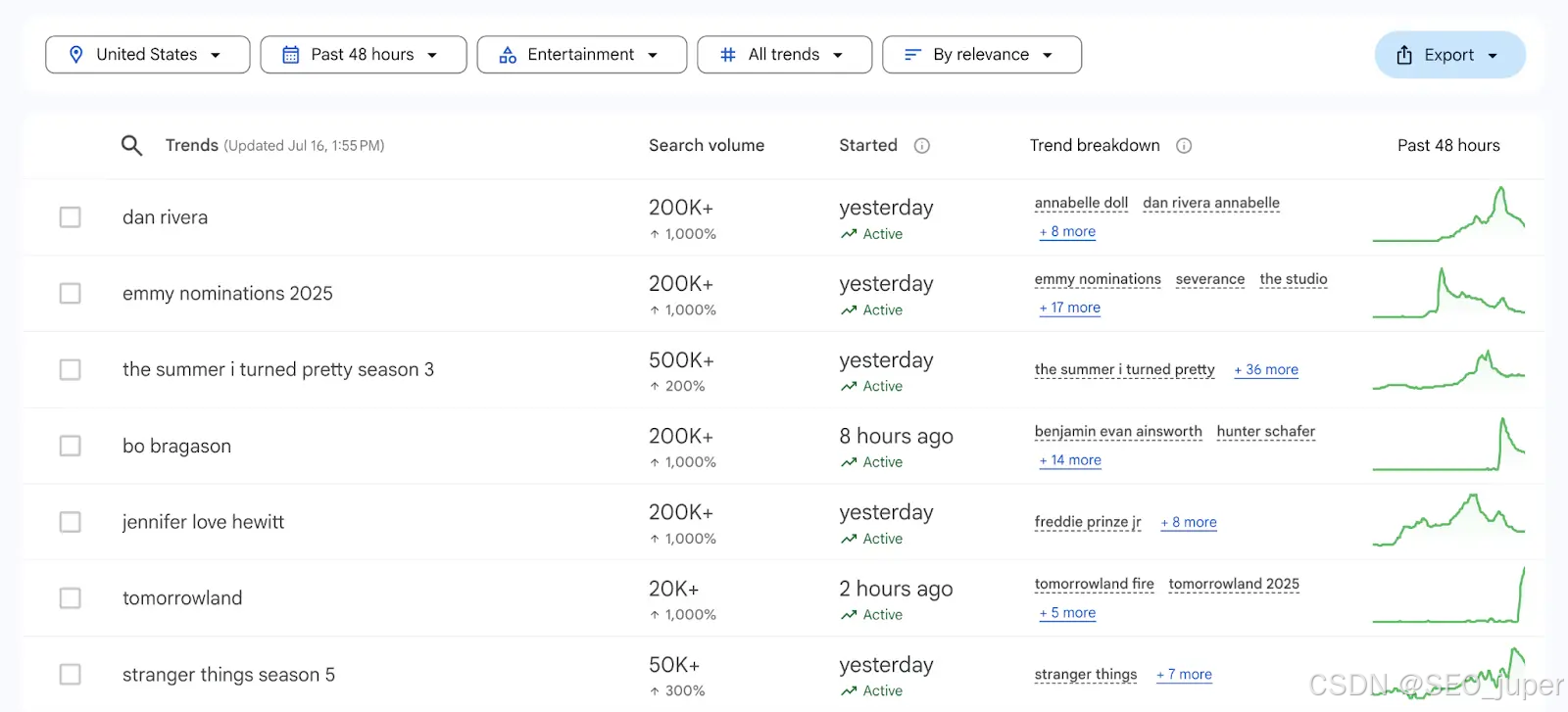Screen dimensions: 1568x712
Task: Open the annabelle doll breakdown link
Action: coord(1082,204)
